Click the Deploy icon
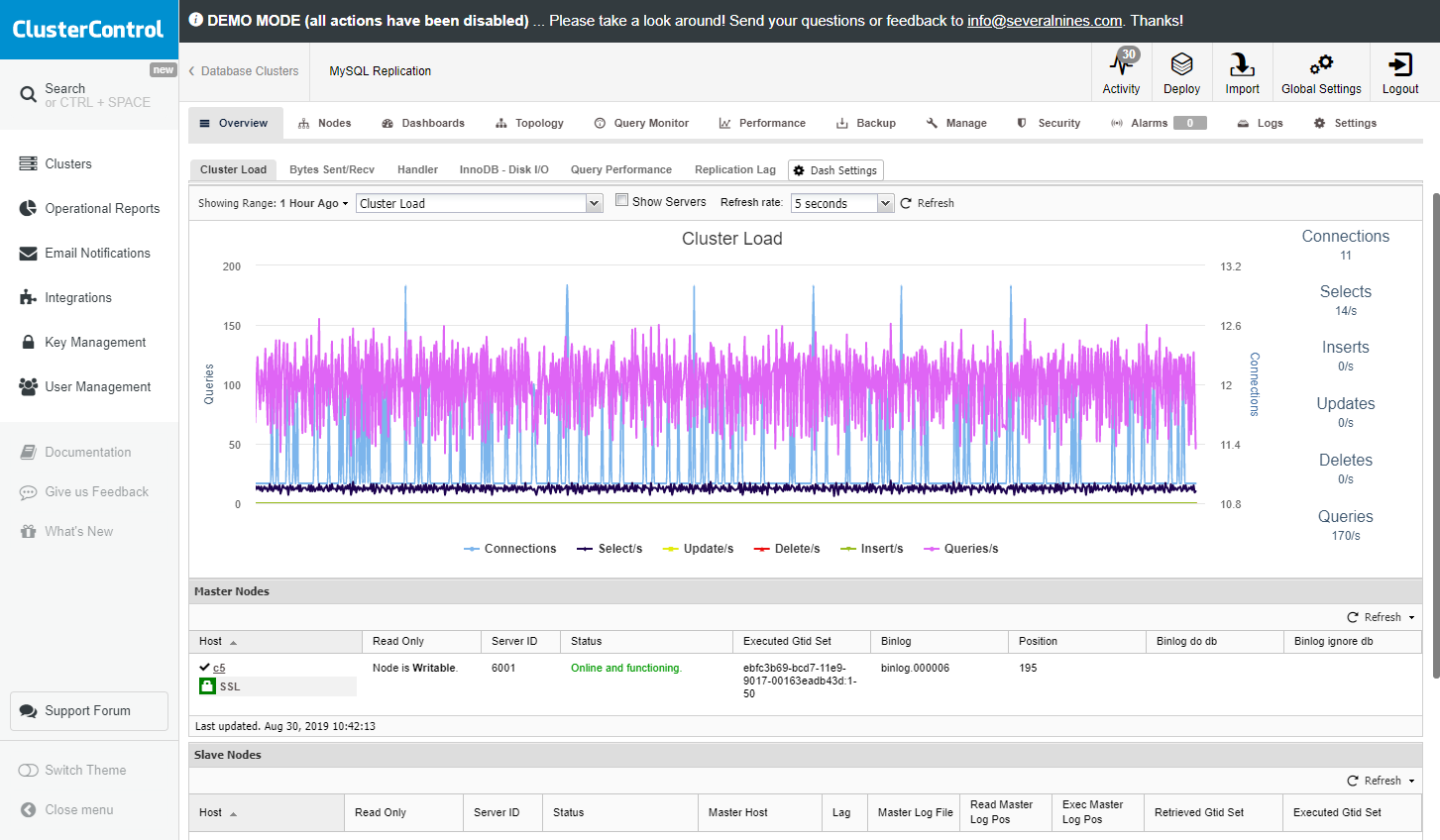Image resolution: width=1440 pixels, height=840 pixels. coord(1181,65)
